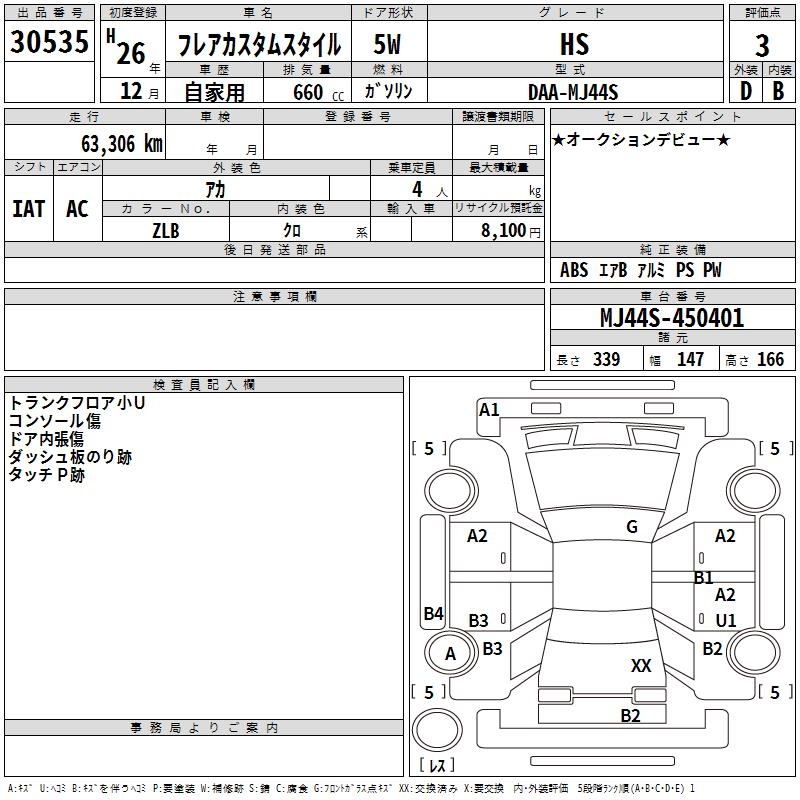This screenshot has width=800, height=800.
Task: Select the exterior color アカ
Action: (215, 189)
